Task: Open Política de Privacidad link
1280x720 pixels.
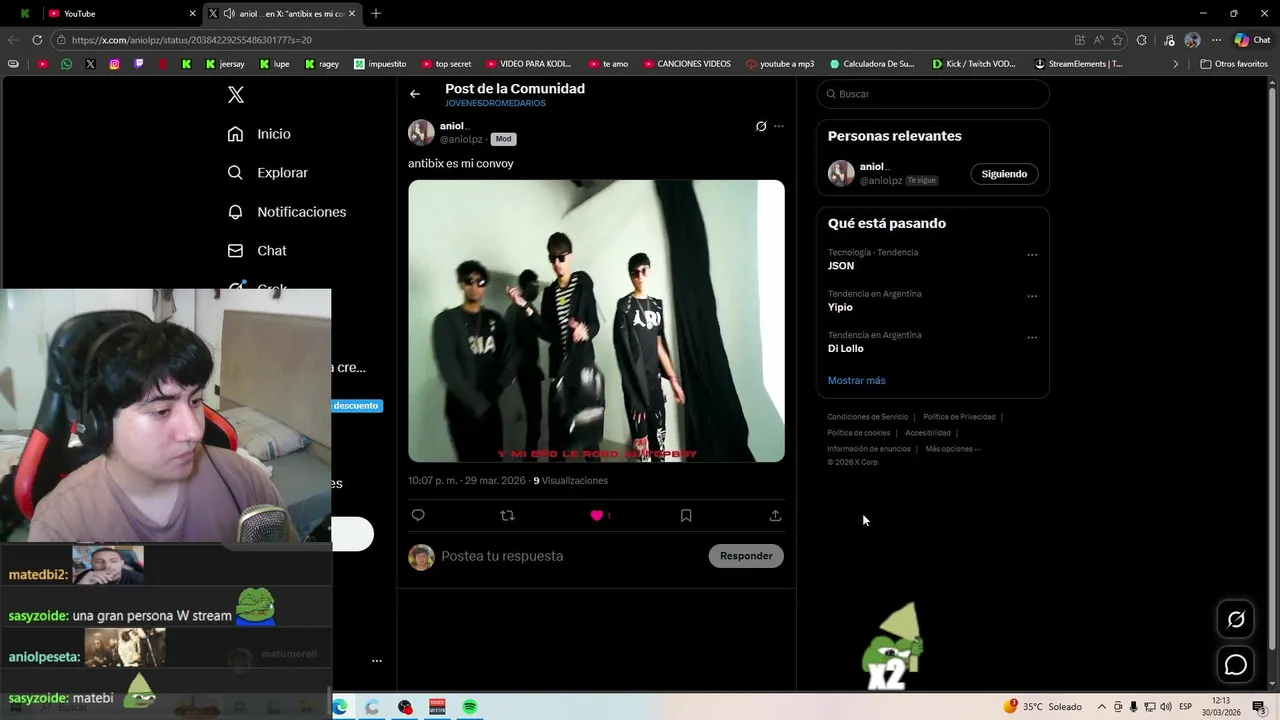Action: 959,417
